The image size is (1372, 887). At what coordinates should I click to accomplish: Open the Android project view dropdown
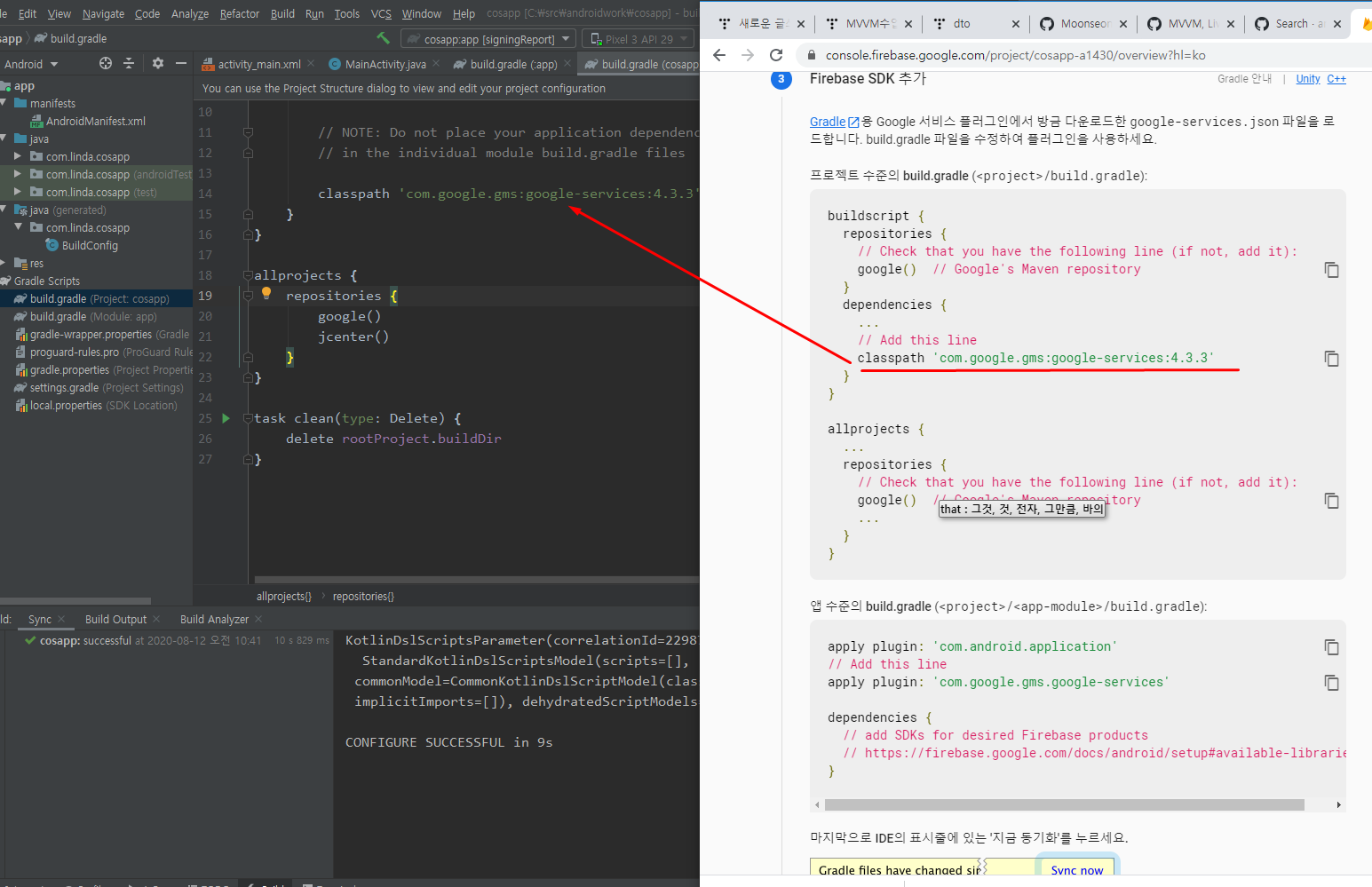31,64
